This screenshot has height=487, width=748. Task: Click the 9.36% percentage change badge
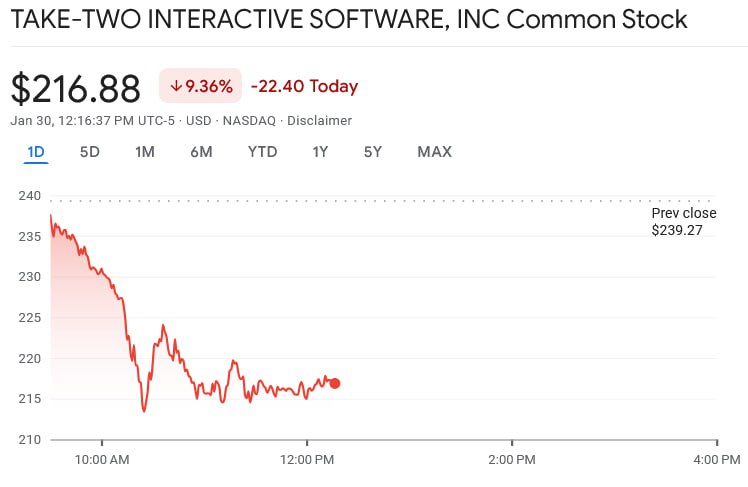(200, 86)
